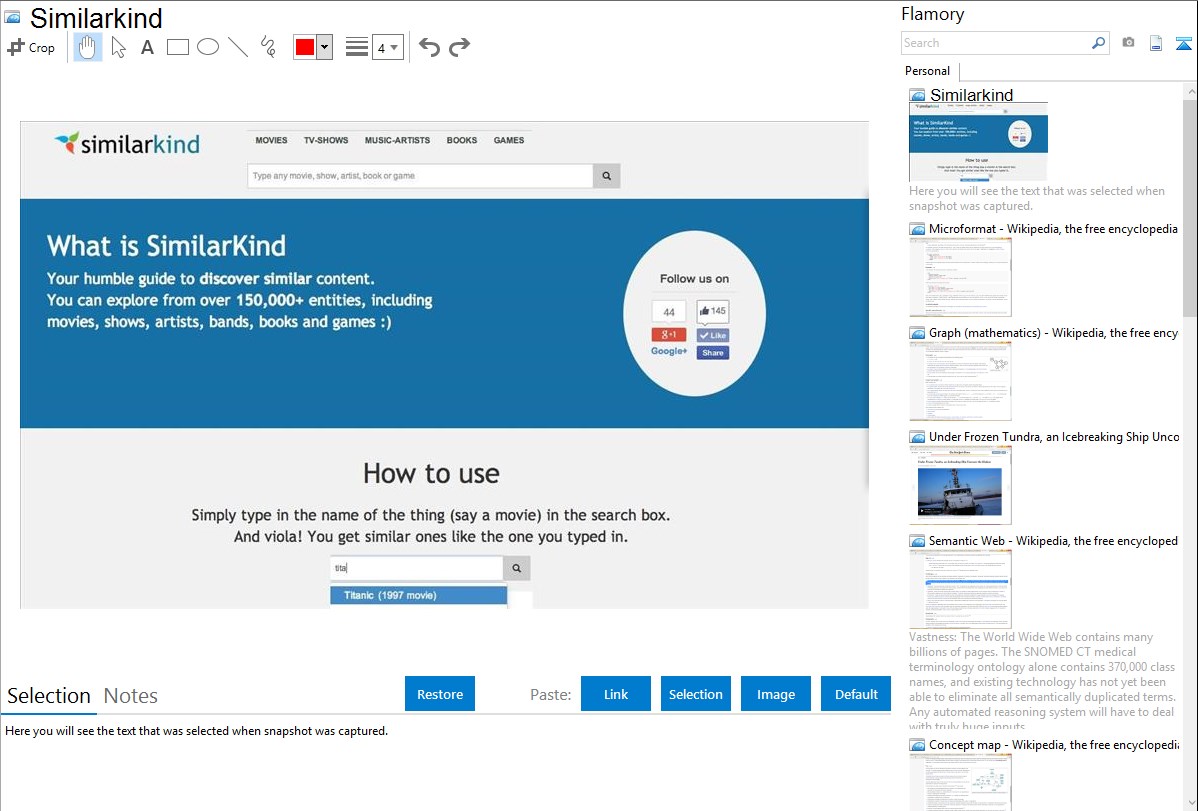
Task: Click the similarkind logo
Action: [127, 143]
